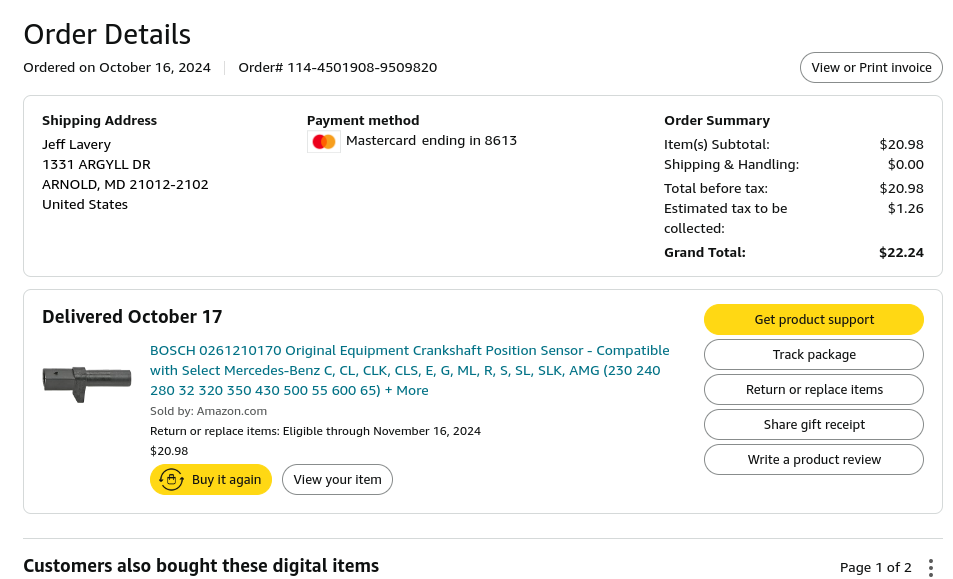The image size is (953, 579).
Task: Click the Page 1 of 2 indicator
Action: point(875,567)
